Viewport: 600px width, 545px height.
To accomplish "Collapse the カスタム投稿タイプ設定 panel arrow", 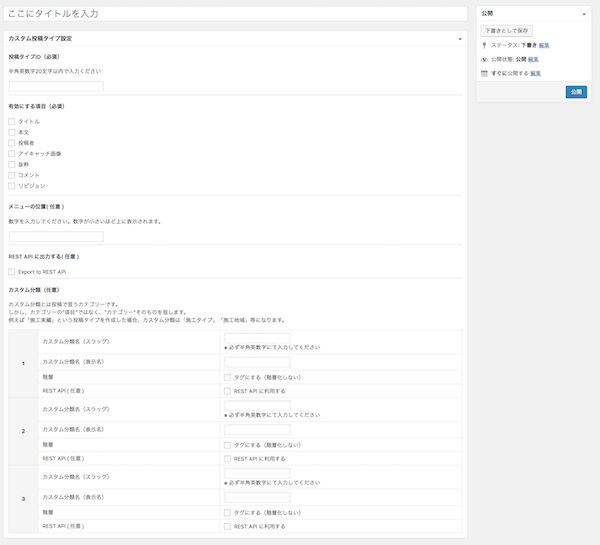I will pyautogui.click(x=460, y=38).
